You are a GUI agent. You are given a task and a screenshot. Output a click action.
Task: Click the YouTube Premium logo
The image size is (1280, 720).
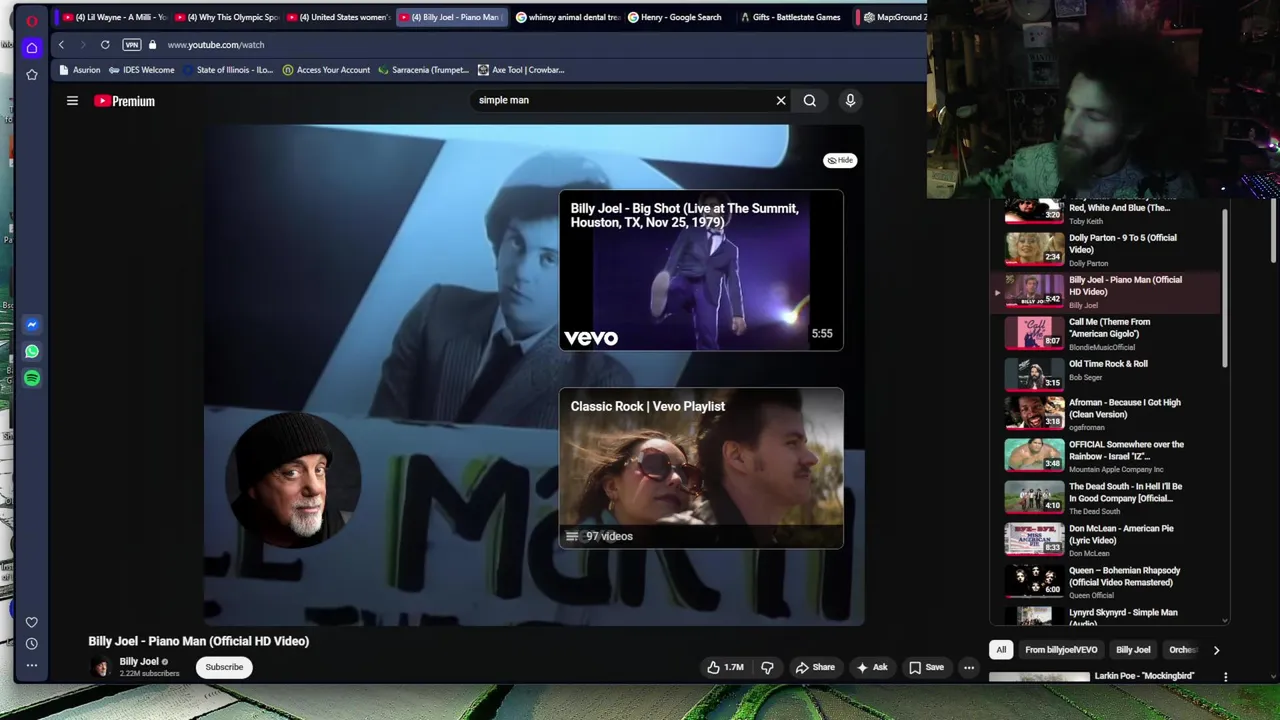(125, 101)
